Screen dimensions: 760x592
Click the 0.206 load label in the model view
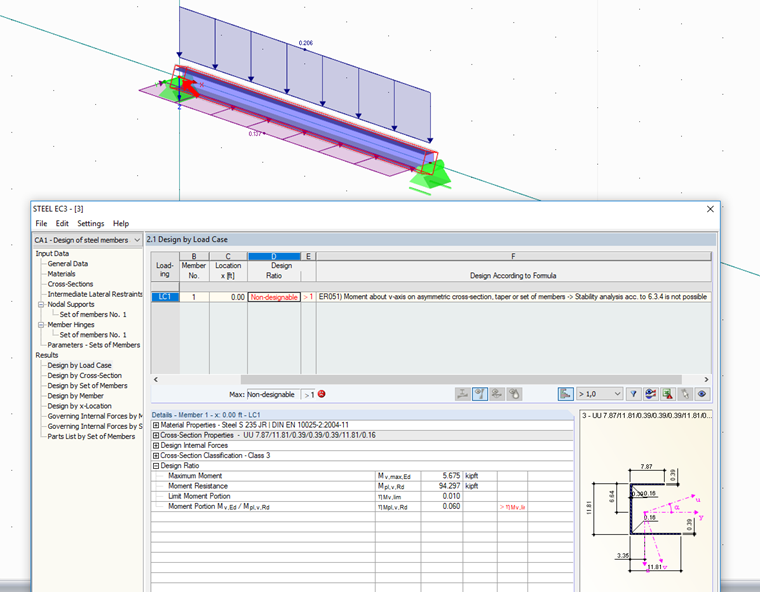tap(306, 43)
